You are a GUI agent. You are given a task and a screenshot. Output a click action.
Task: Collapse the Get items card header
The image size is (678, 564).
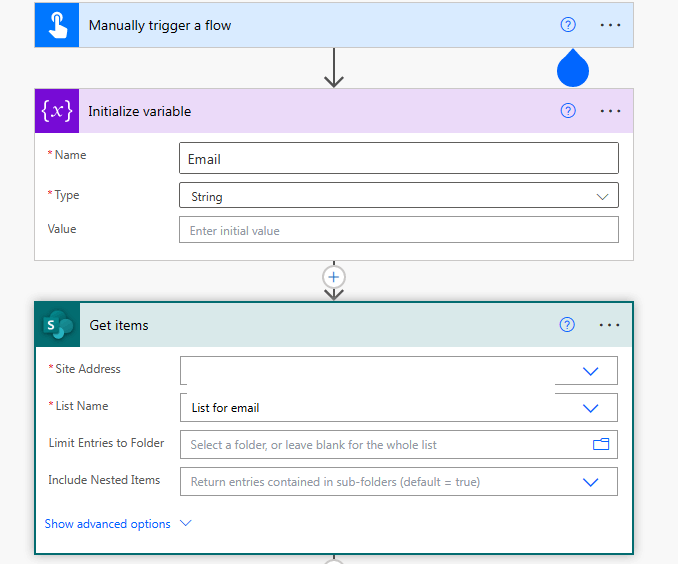coord(334,325)
